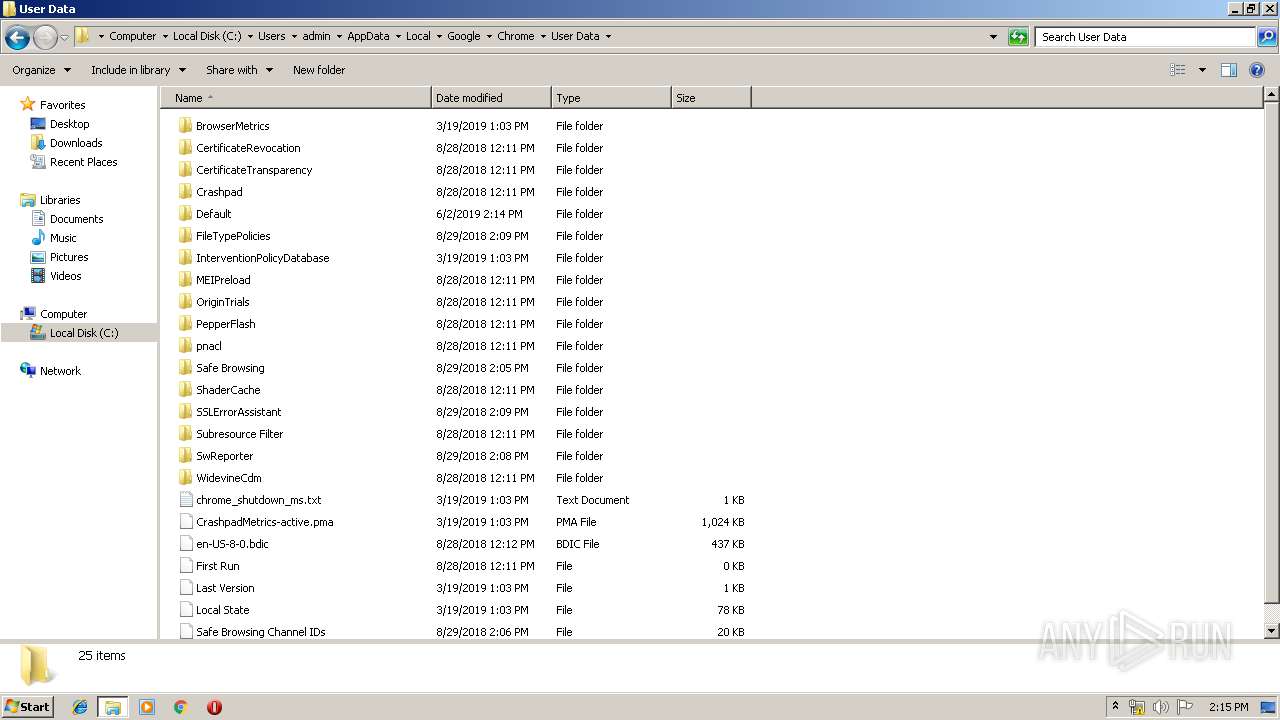Click the Search User Data field

(x=1146, y=37)
